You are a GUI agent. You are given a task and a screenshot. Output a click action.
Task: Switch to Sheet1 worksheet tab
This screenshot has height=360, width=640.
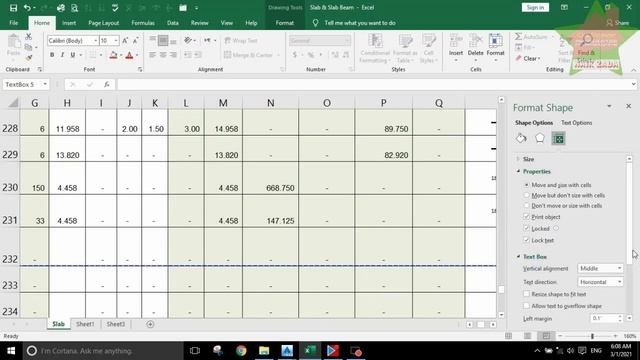tap(85, 324)
